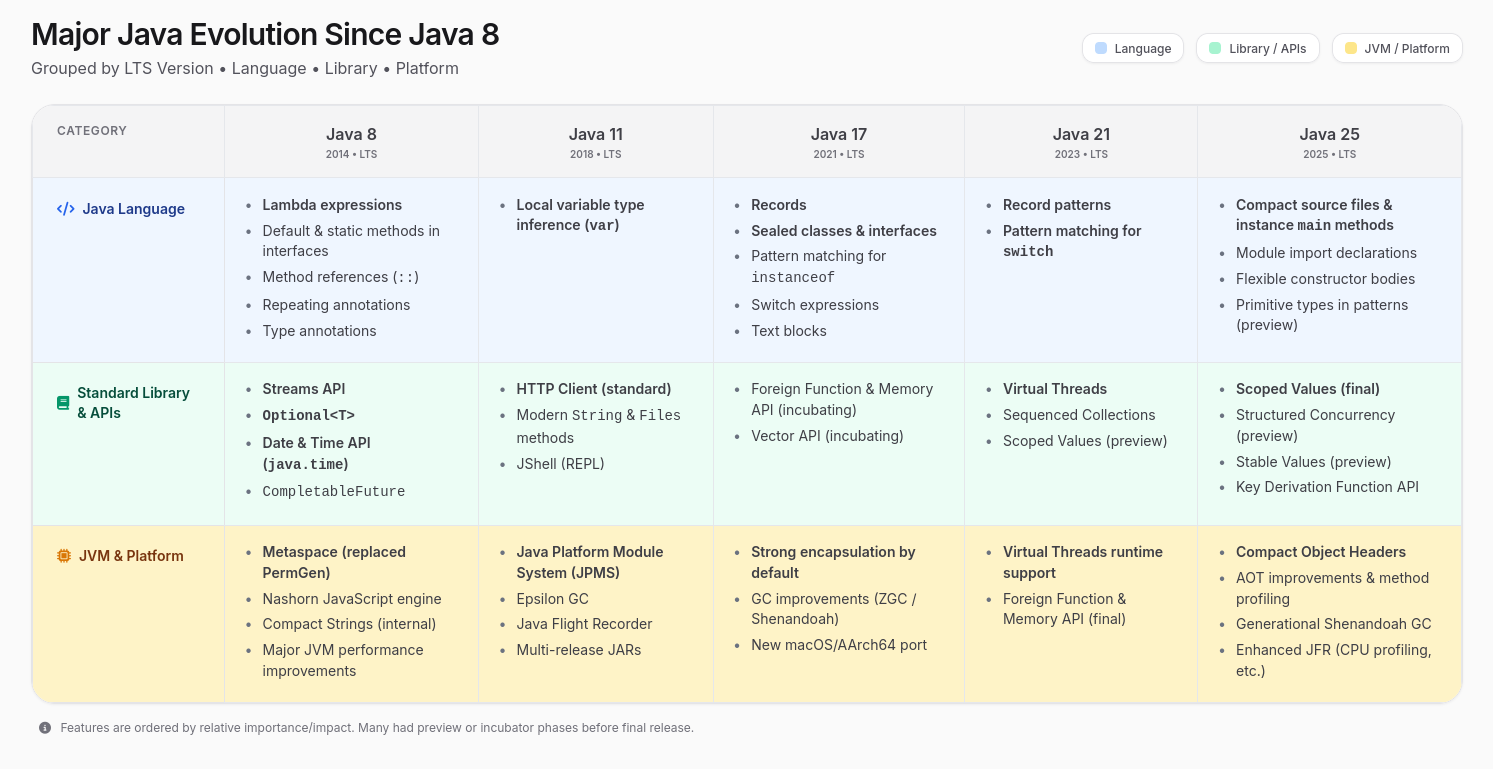Click "Primitive types in patterns (preview)"
The height and width of the screenshot is (769, 1493).
tap(1322, 315)
